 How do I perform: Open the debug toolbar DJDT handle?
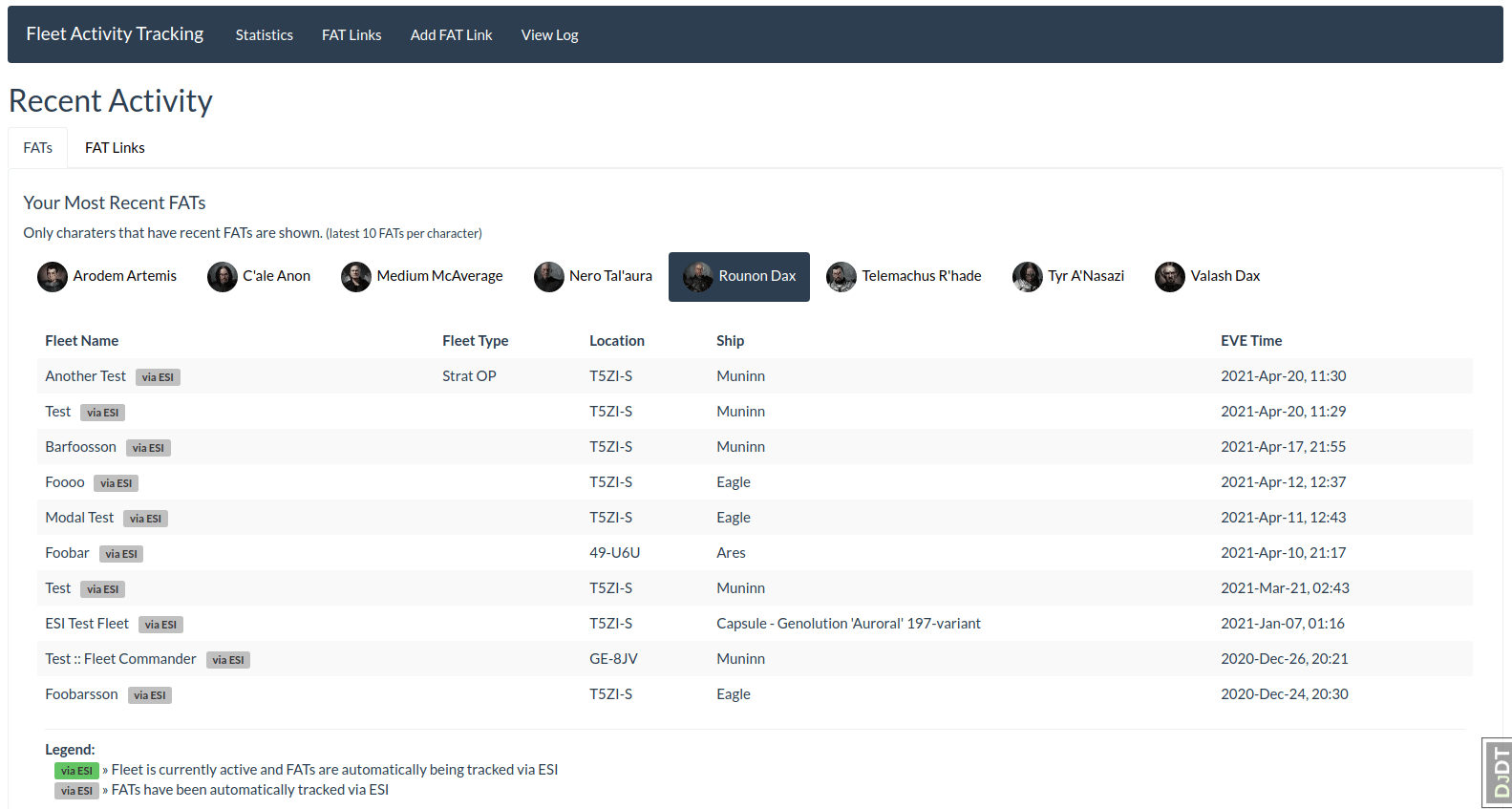point(1497,773)
